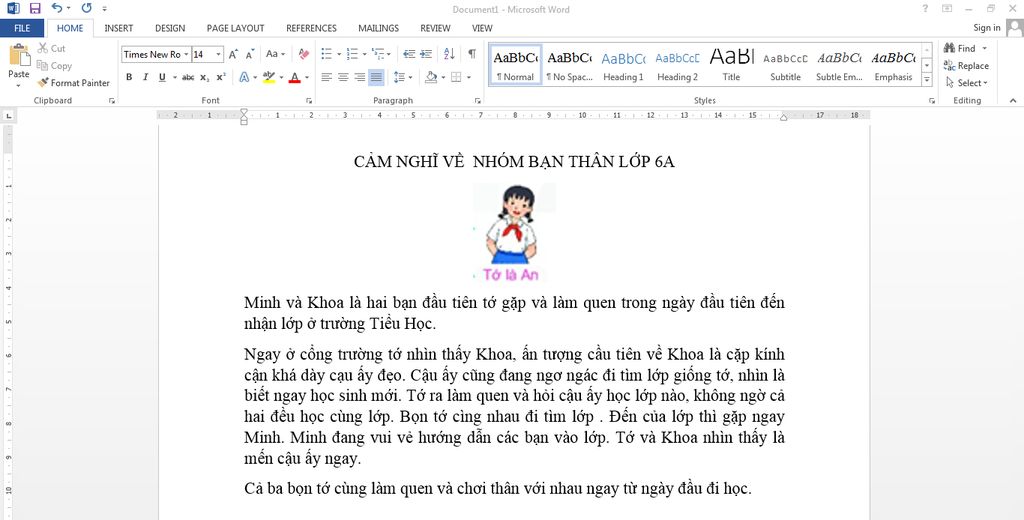This screenshot has height=520, width=1024.
Task: Activate the Format Painter brush
Action: (x=73, y=83)
